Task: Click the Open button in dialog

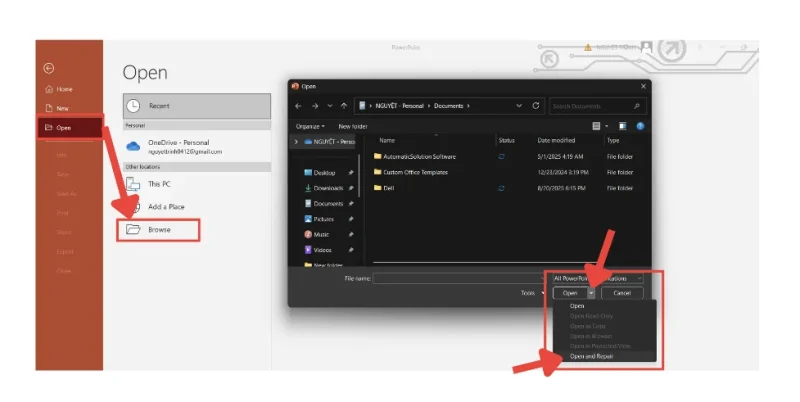Action: click(570, 293)
